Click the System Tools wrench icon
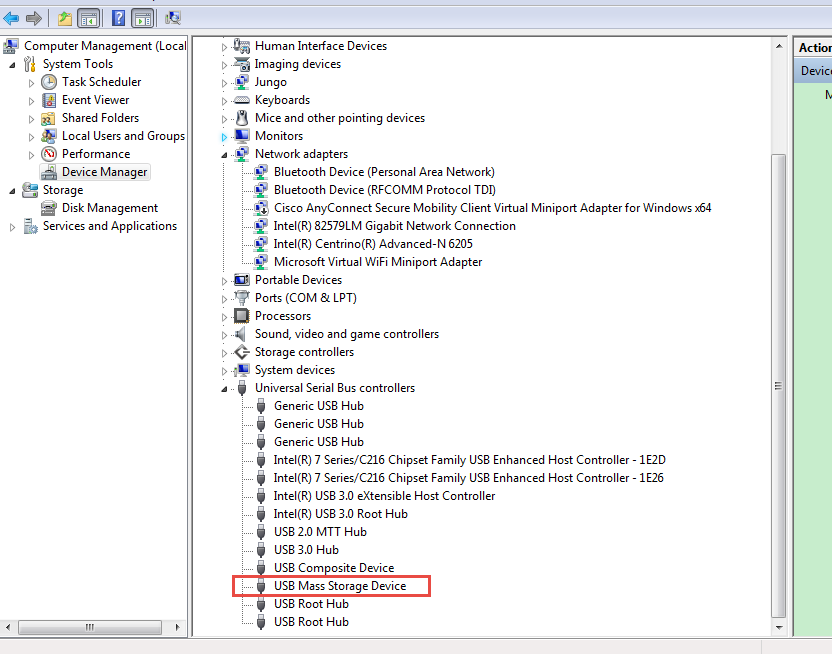The width and height of the screenshot is (832, 654). coord(30,64)
